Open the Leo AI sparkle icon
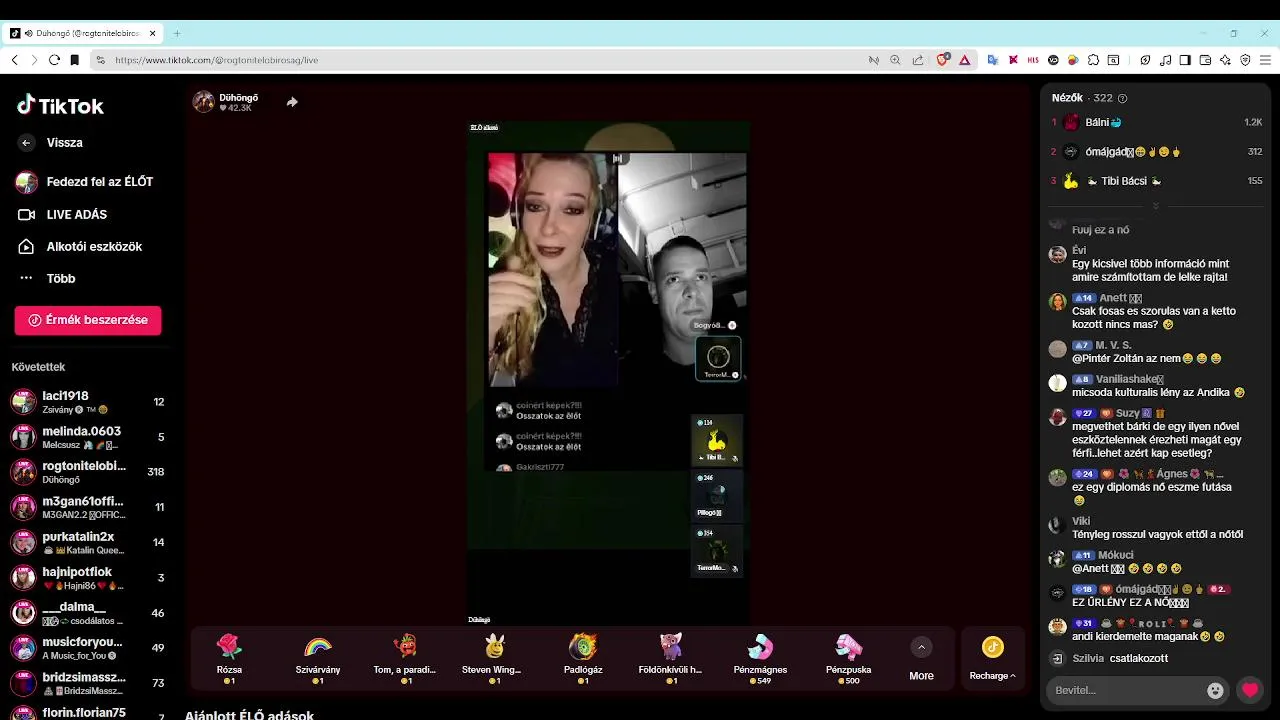Viewport: 1280px width, 720px height. pos(1225,60)
